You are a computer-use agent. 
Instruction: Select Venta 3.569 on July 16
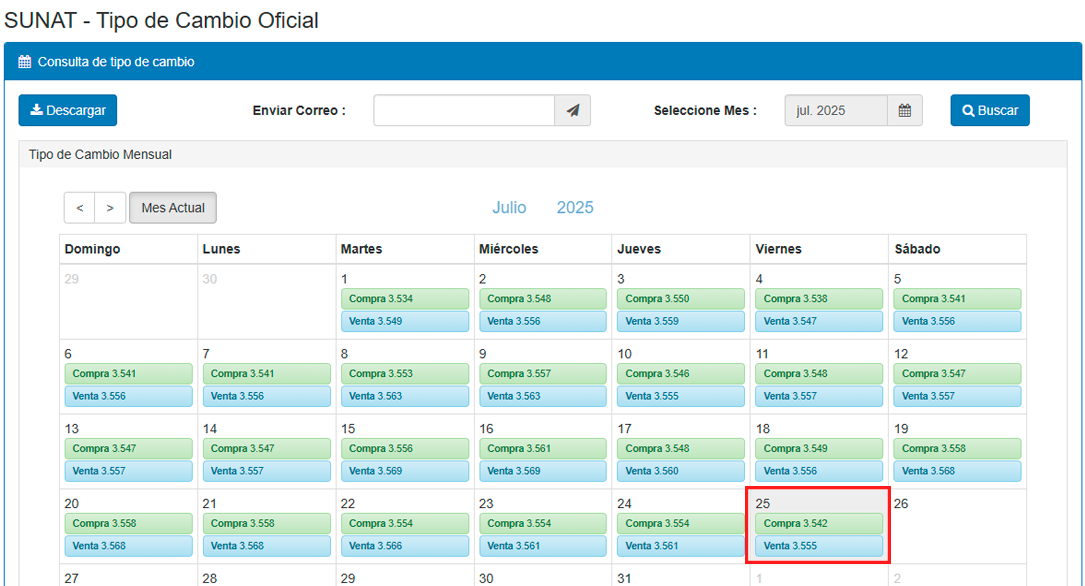[x=543, y=470]
